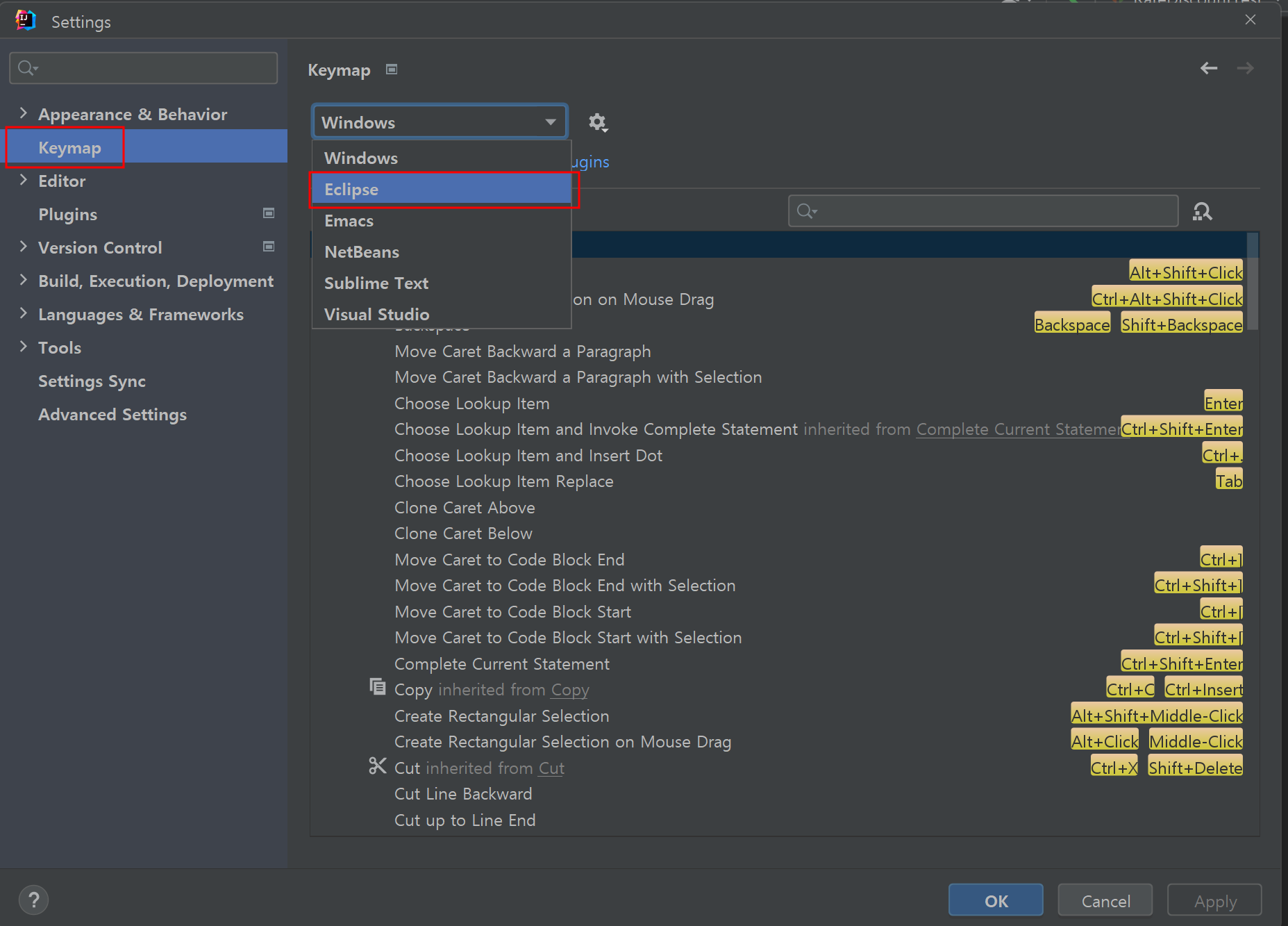
Task: Select Move Caret Backward a Paragraph
Action: click(x=523, y=352)
